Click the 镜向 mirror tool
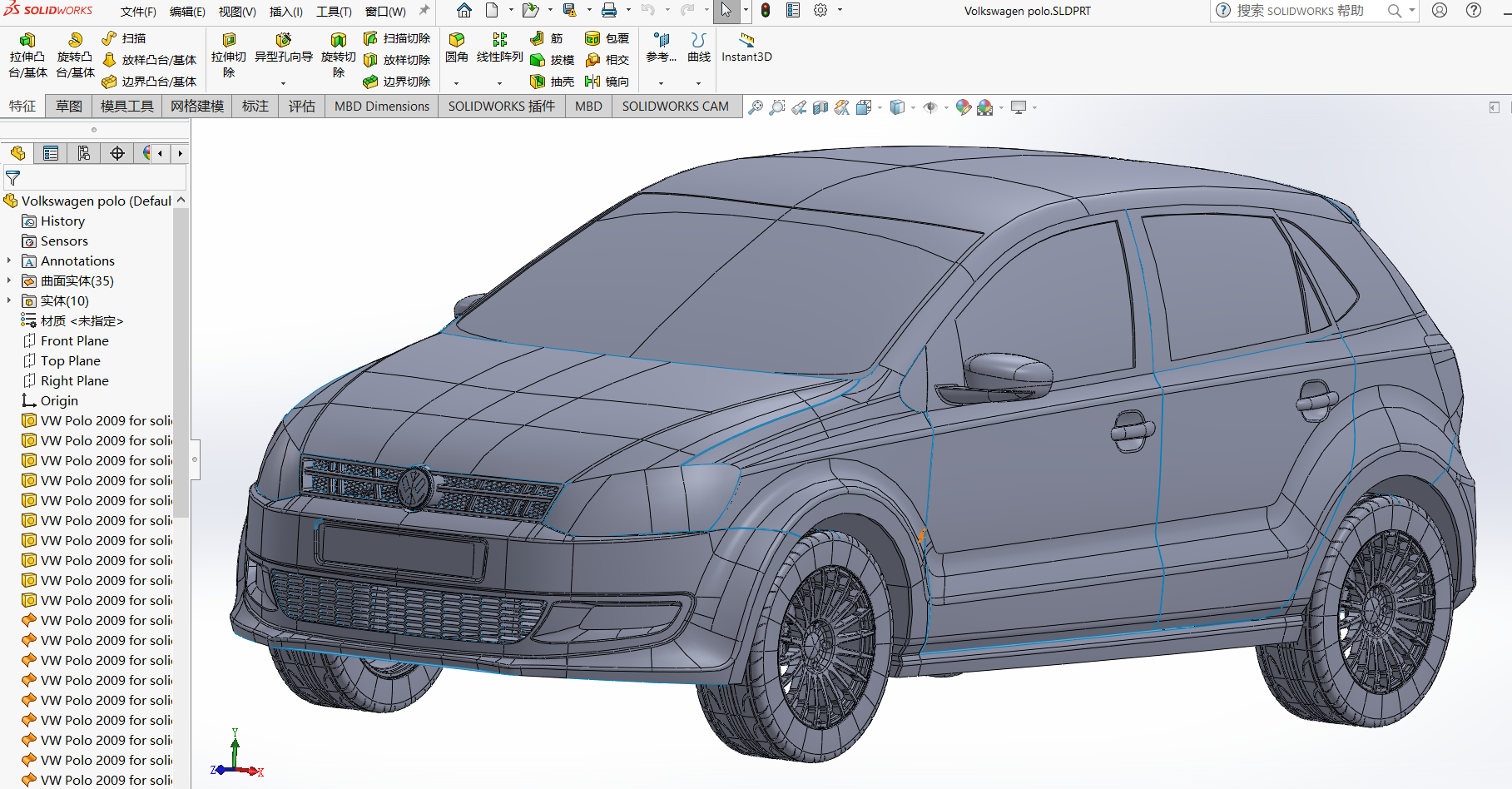 coord(607,82)
